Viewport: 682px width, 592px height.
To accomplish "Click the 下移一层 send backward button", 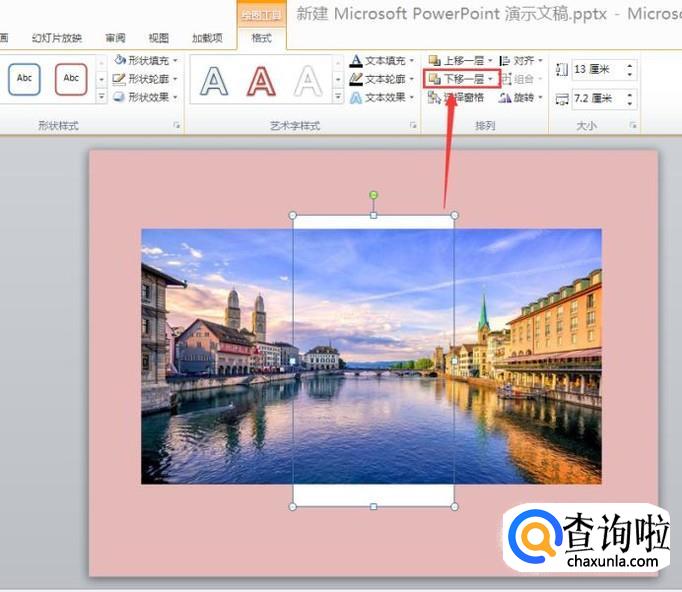I will pos(456,79).
